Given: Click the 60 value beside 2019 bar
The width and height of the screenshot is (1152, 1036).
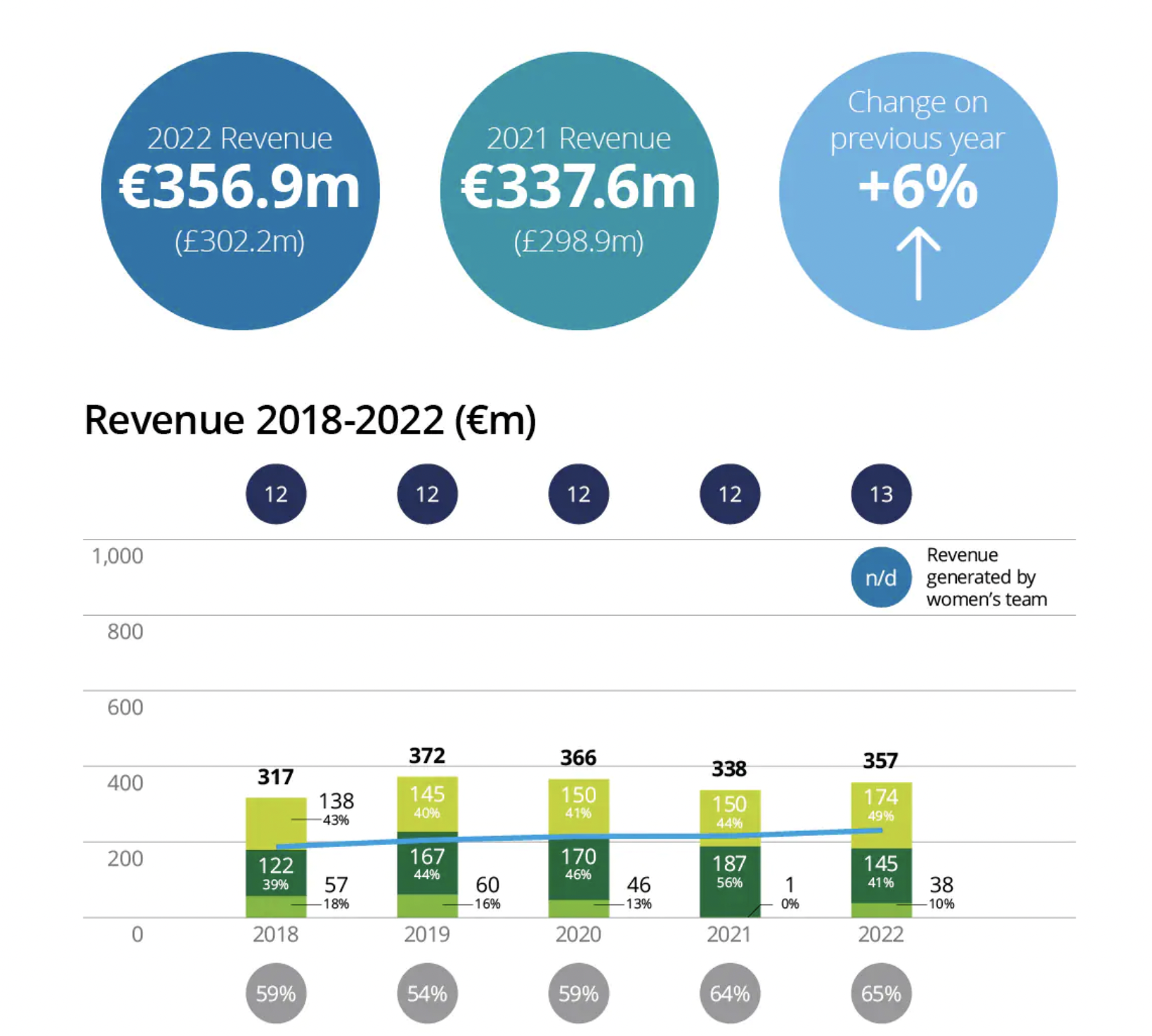Looking at the screenshot, I should (487, 885).
